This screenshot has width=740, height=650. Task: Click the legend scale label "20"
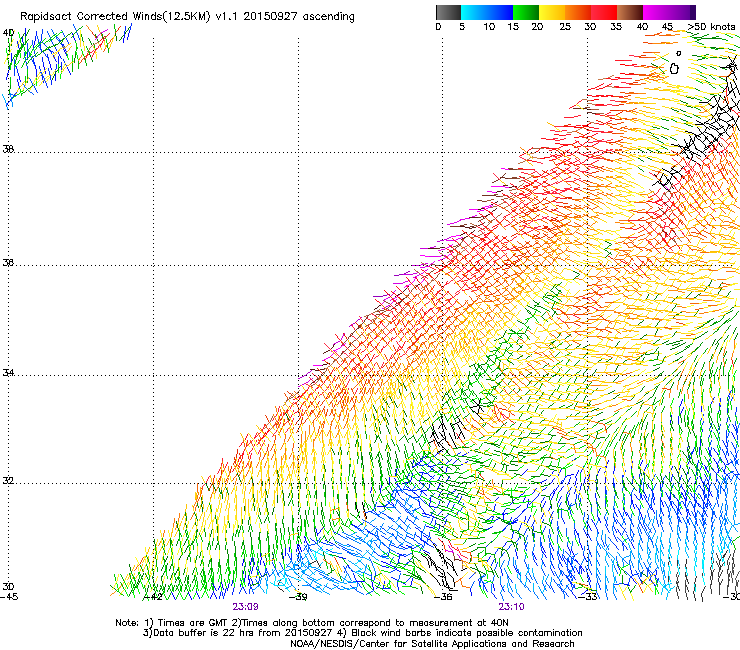[537, 27]
